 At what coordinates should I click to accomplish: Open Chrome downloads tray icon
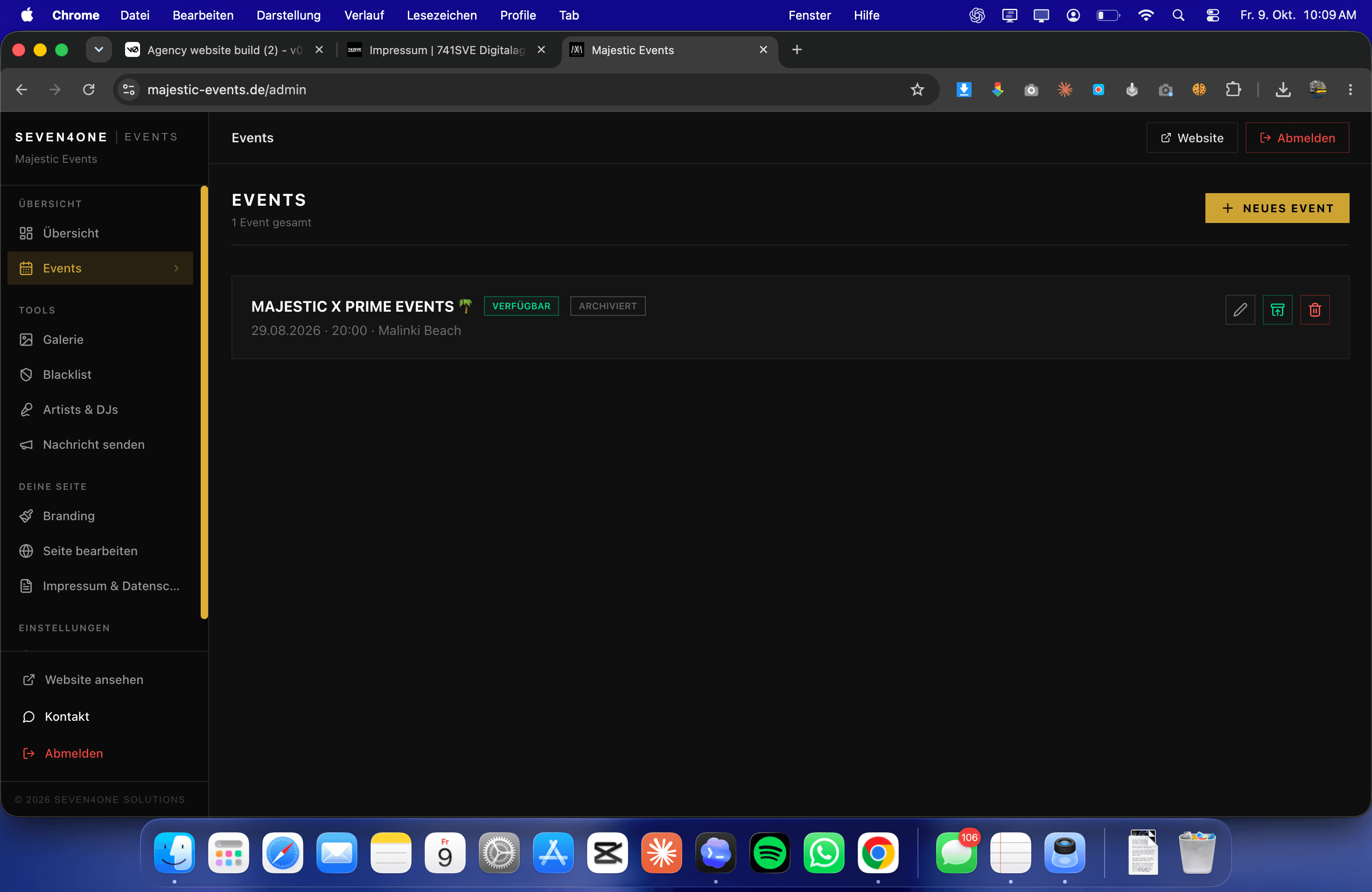pos(1283,89)
